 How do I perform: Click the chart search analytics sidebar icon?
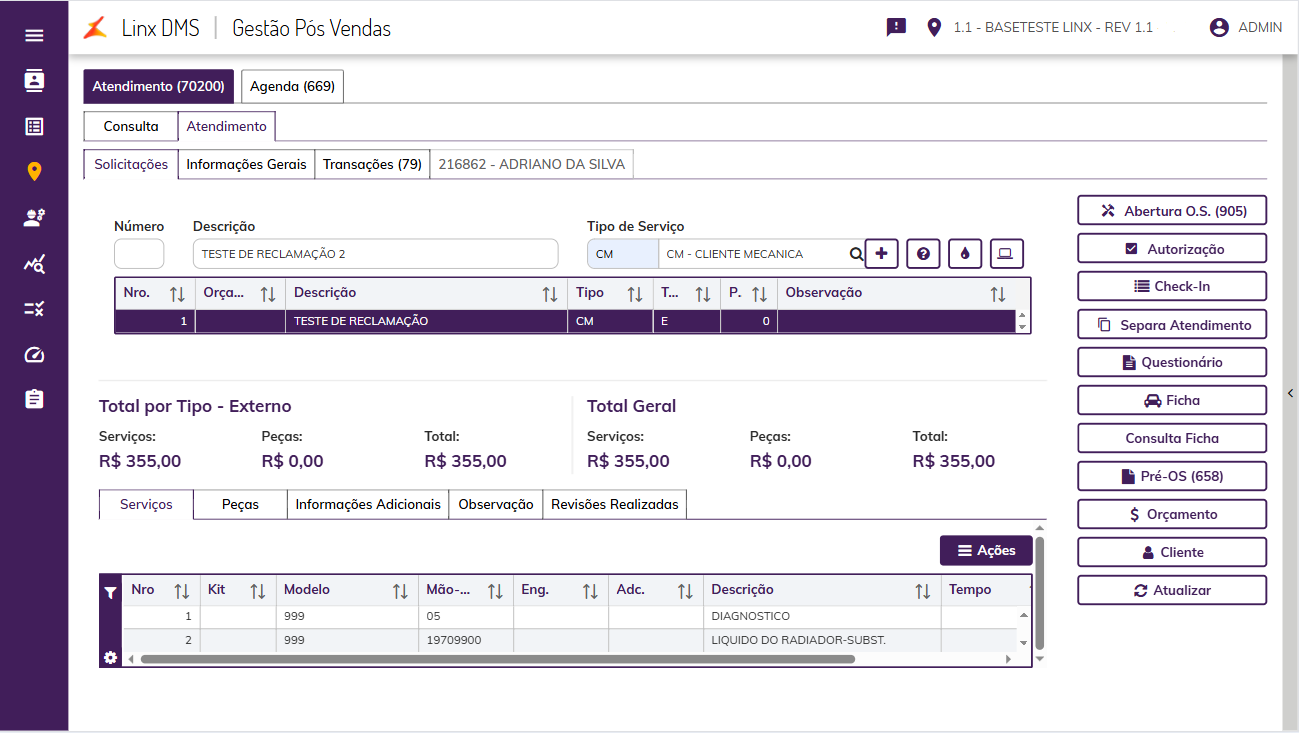click(x=34, y=264)
